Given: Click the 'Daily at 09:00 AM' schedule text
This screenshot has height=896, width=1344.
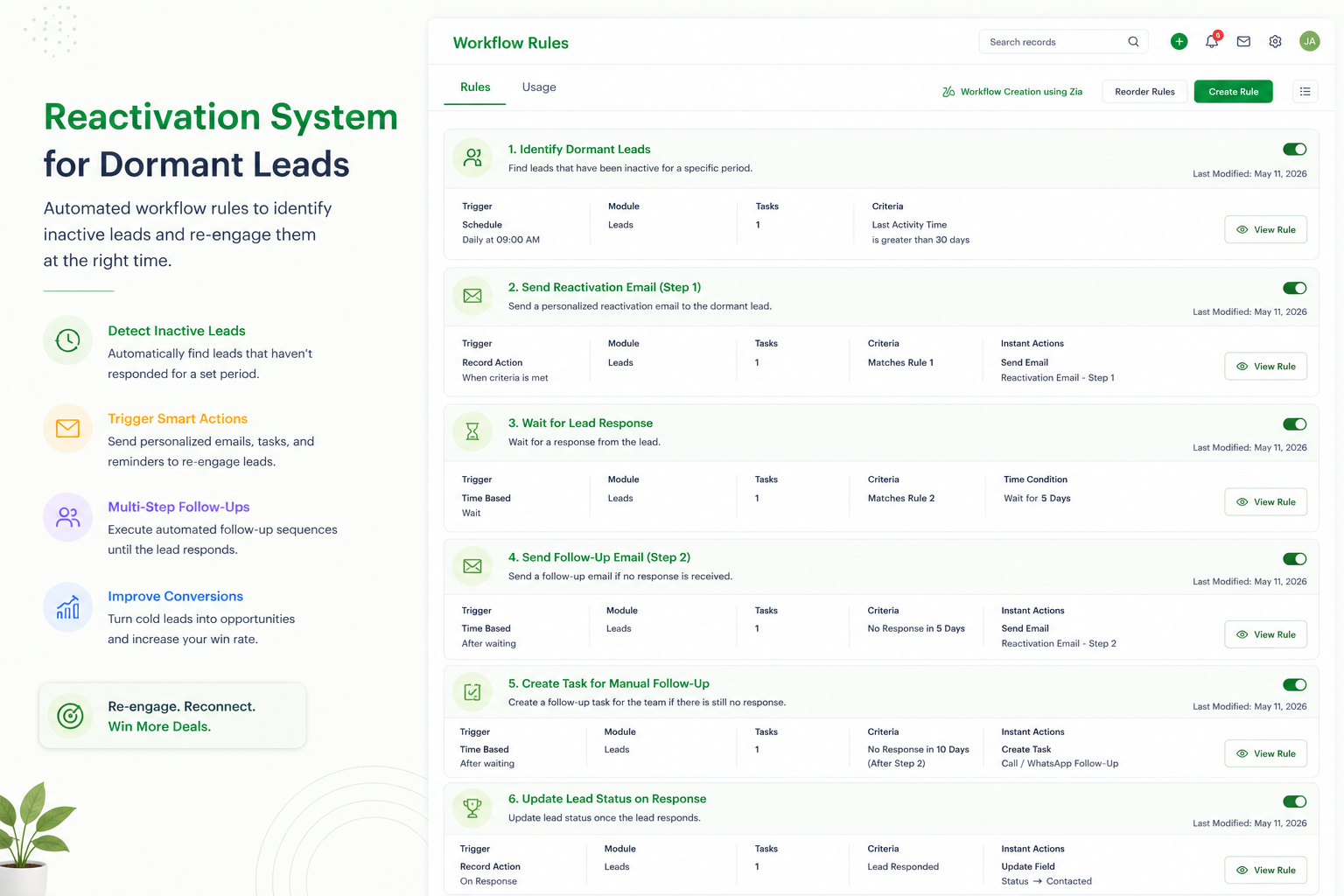Looking at the screenshot, I should pyautogui.click(x=500, y=240).
